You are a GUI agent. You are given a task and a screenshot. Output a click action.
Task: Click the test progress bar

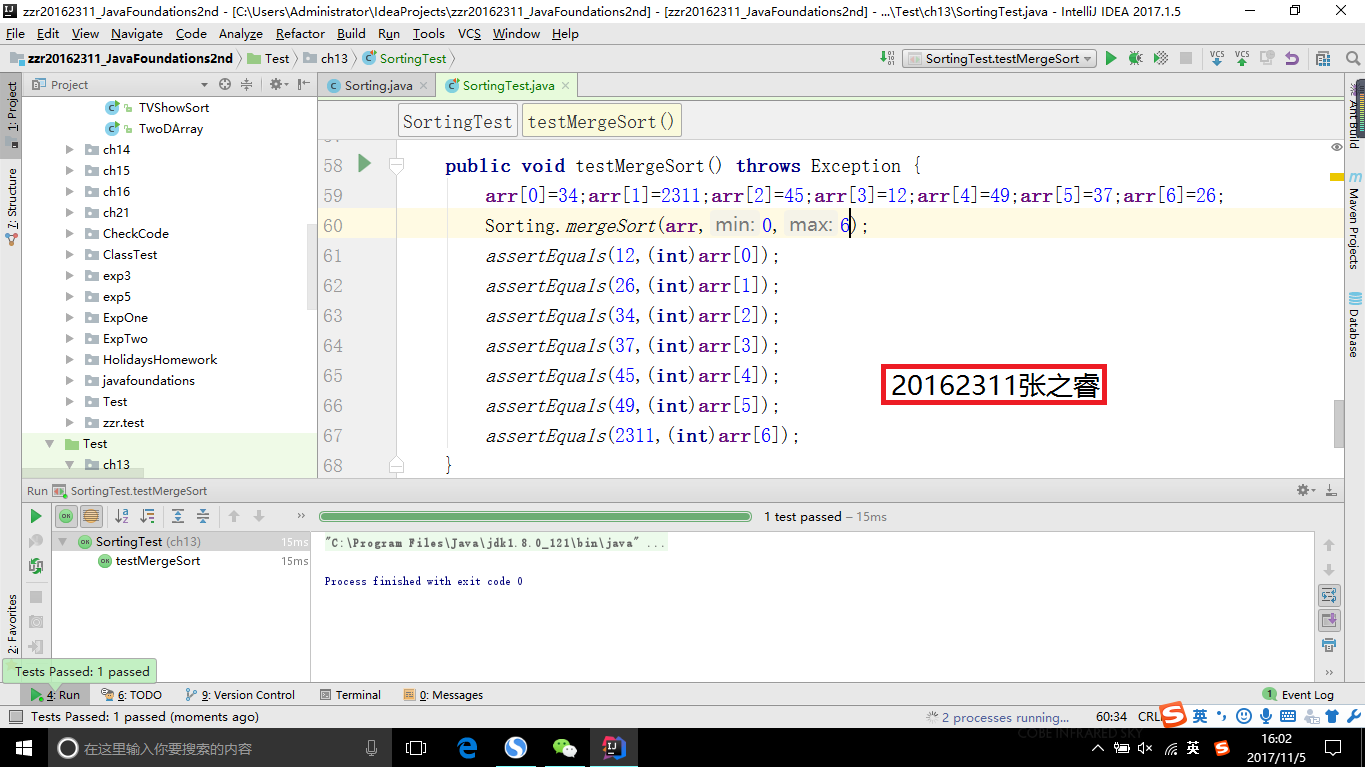pos(535,517)
